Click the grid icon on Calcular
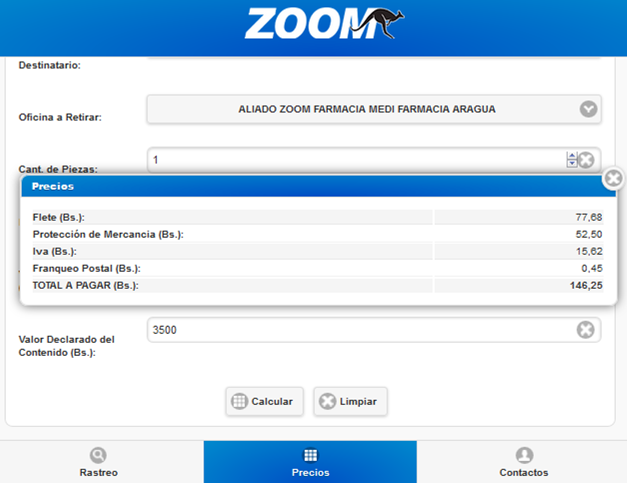The width and height of the screenshot is (627, 483). (239, 401)
